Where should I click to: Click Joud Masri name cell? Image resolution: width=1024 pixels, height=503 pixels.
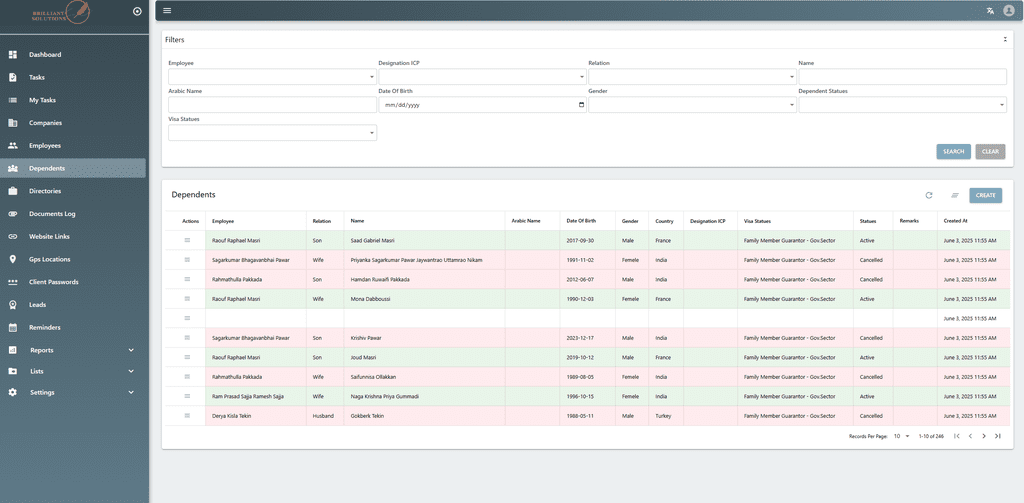424,357
